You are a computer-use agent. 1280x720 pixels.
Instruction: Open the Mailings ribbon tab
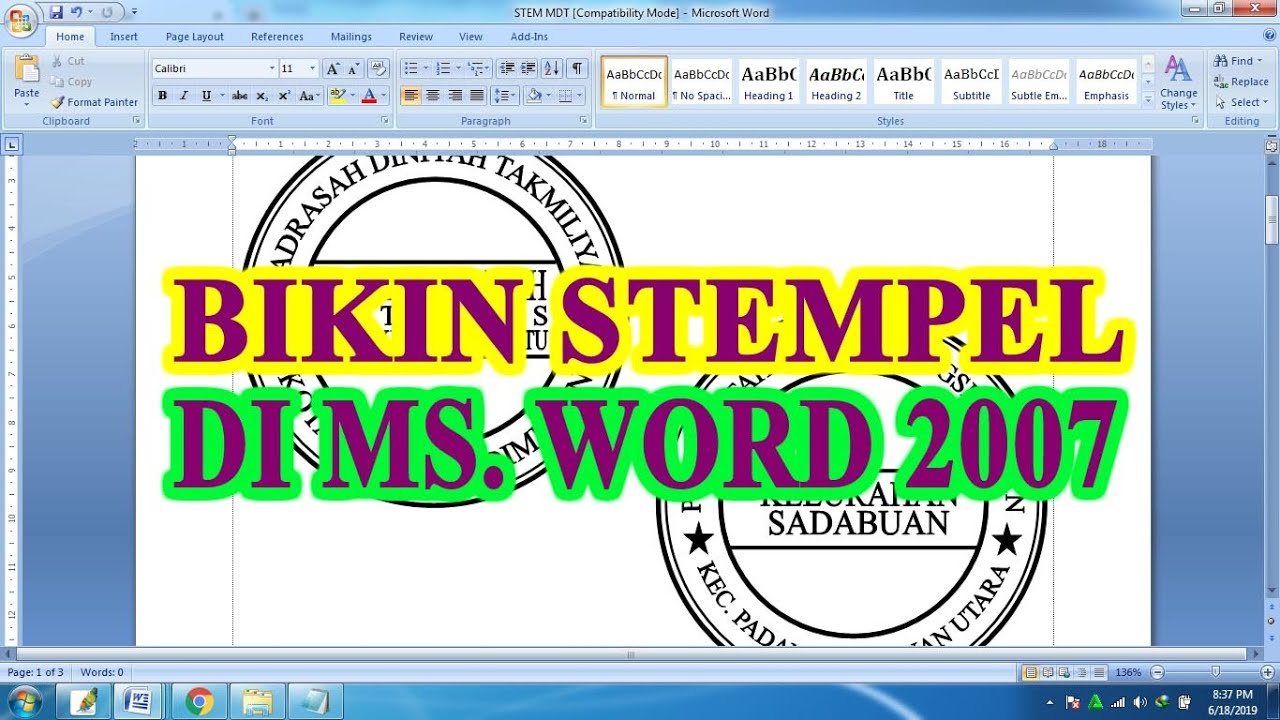tap(351, 37)
